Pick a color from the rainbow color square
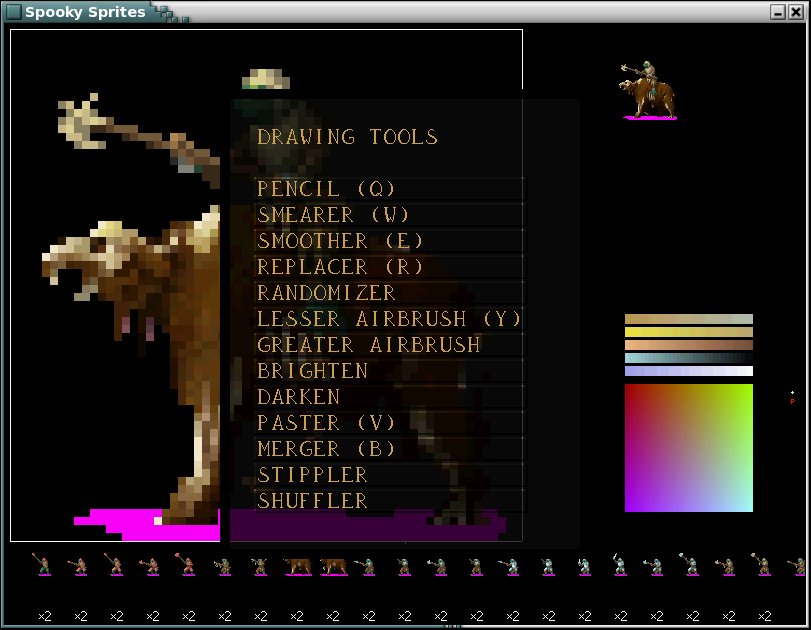 pos(688,448)
